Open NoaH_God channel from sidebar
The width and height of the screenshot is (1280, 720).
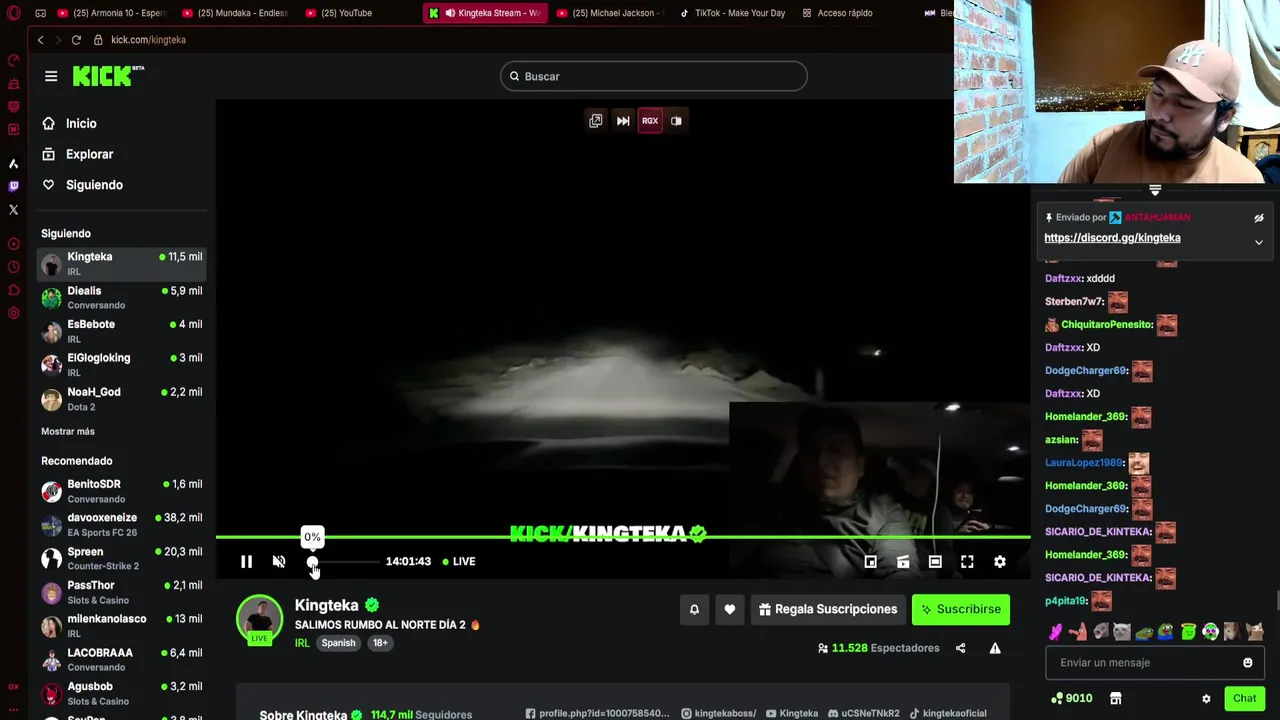pos(121,399)
